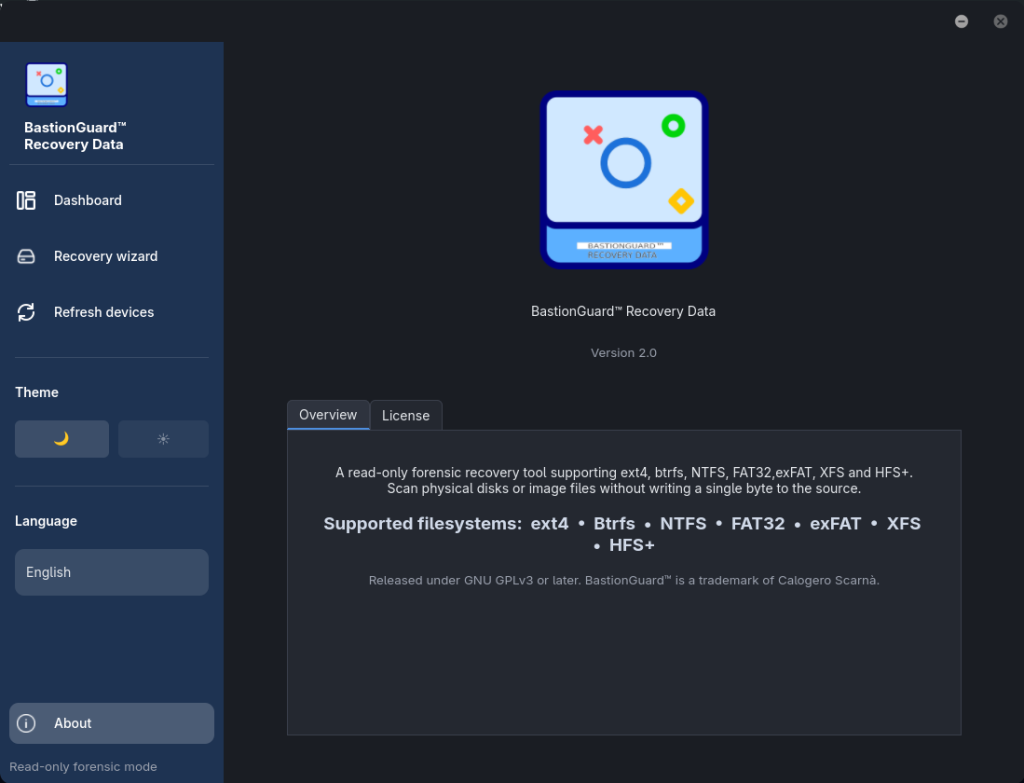Click the 'Supported filesystems:' heading text
Screen dimensions: 1024x783
coord(423,524)
